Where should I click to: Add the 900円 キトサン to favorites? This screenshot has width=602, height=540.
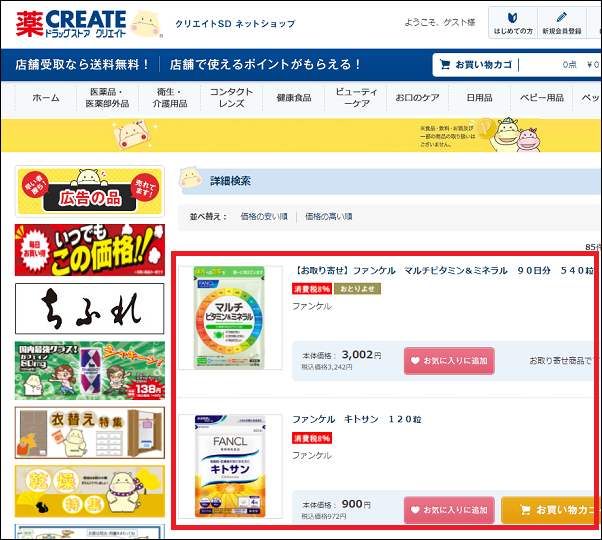[449, 510]
